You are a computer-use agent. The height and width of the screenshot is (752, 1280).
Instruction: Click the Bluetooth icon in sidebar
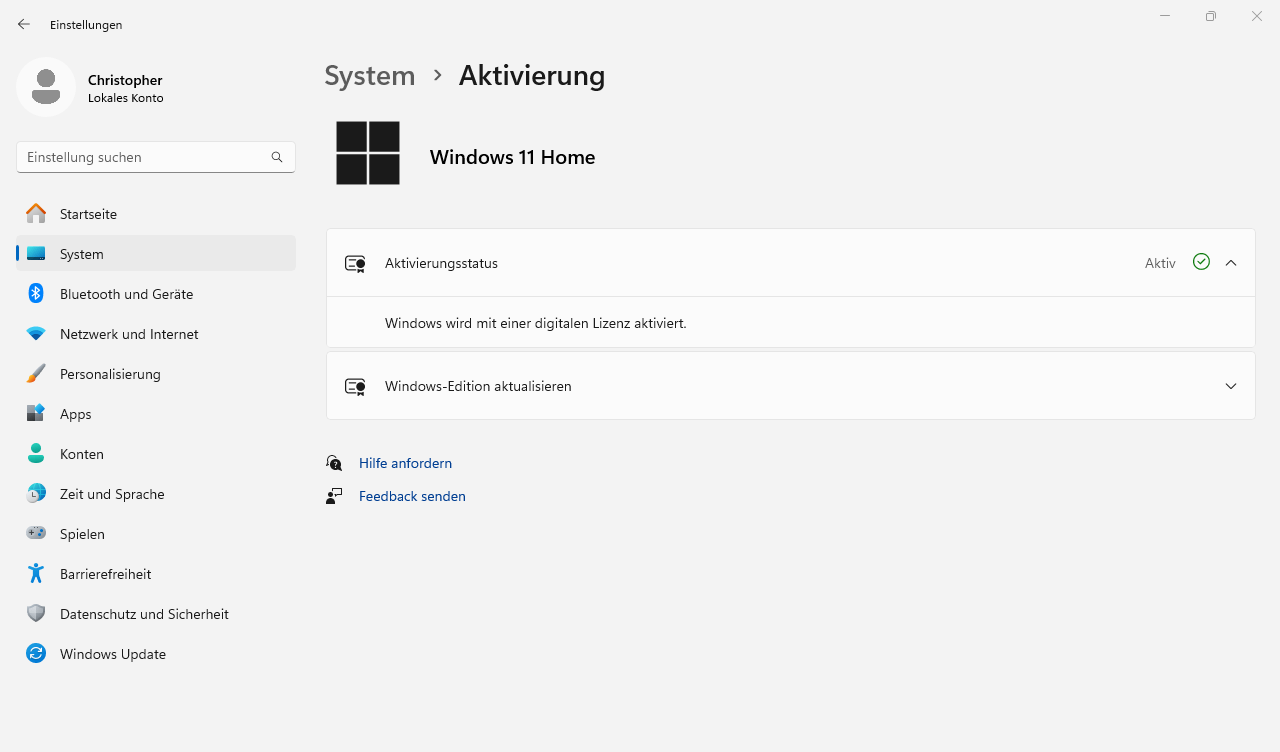tap(36, 294)
